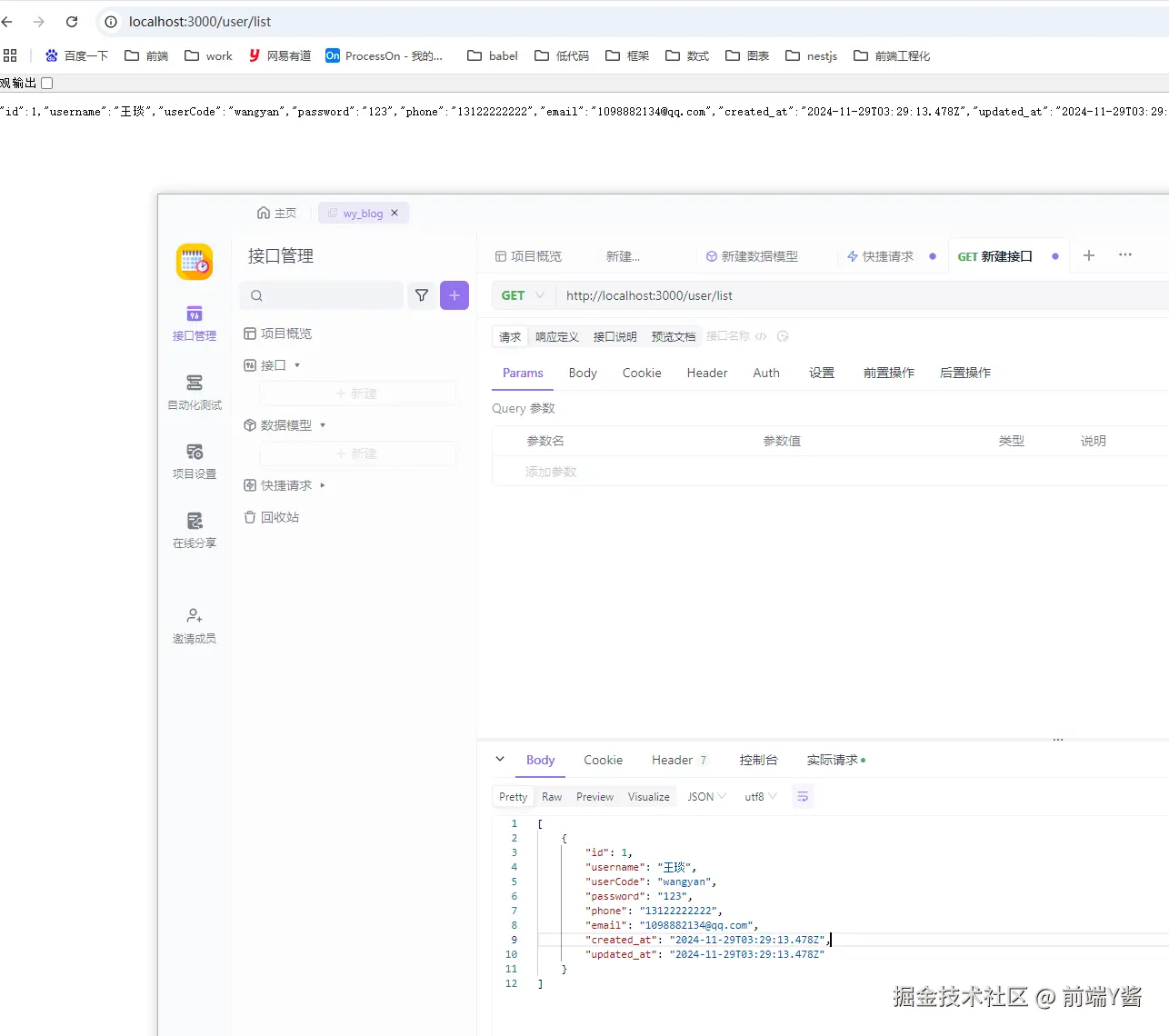Viewport: 1169px width, 1036px height.
Task: Select the 接口说明 mode tab
Action: pyautogui.click(x=615, y=336)
